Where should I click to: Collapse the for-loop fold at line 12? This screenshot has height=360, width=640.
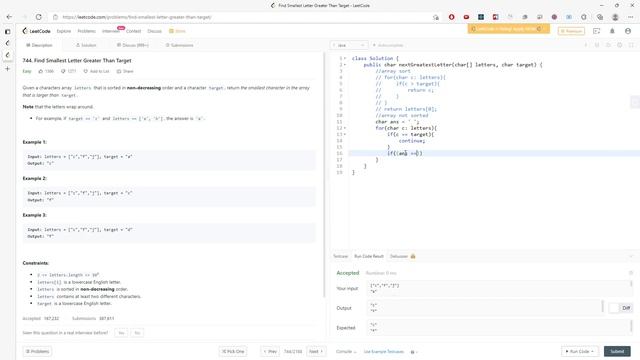click(345, 128)
